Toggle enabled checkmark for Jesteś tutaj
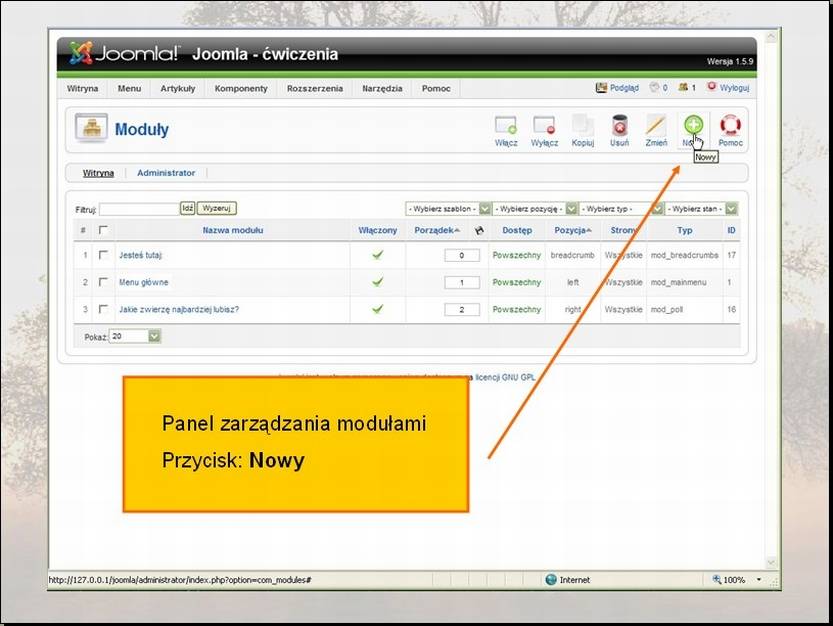Image resolution: width=833 pixels, height=626 pixels. (378, 255)
